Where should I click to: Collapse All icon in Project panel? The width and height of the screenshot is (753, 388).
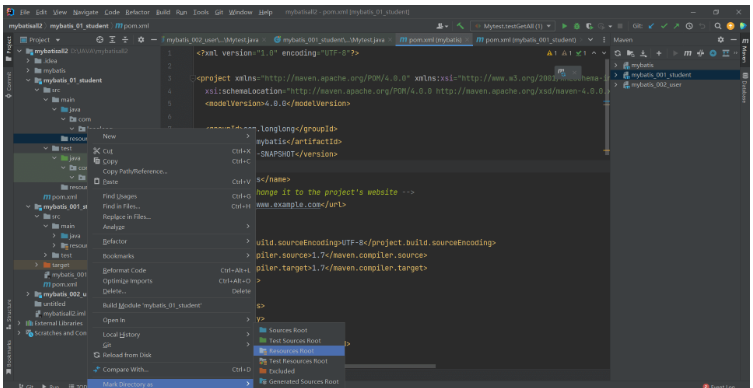[125, 40]
